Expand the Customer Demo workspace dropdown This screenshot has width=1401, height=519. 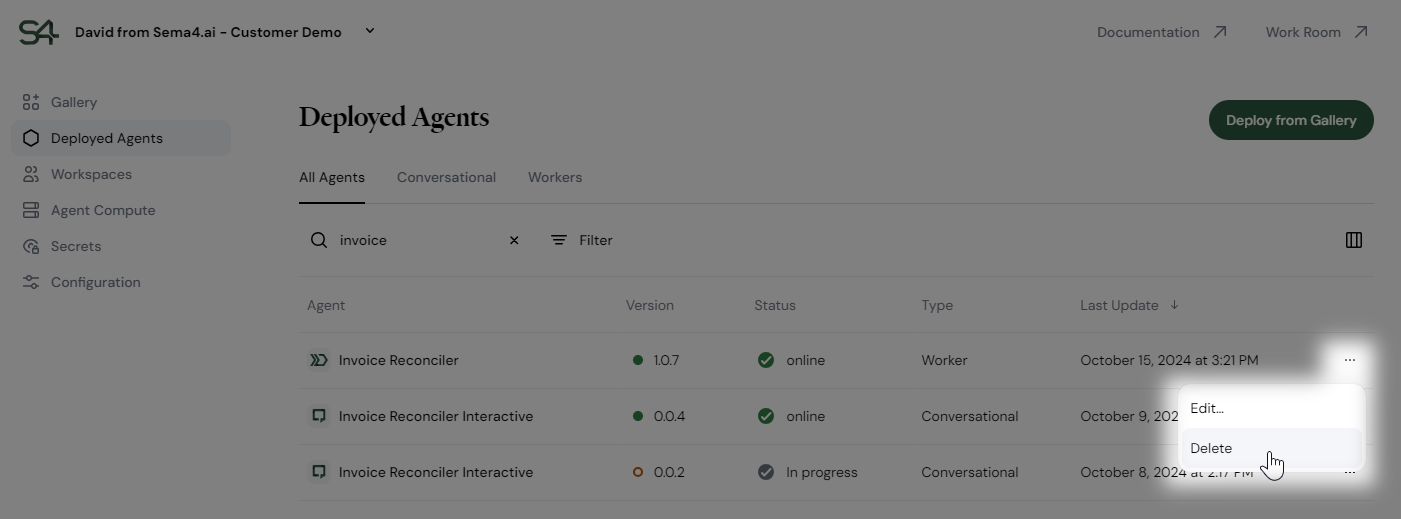coord(370,31)
